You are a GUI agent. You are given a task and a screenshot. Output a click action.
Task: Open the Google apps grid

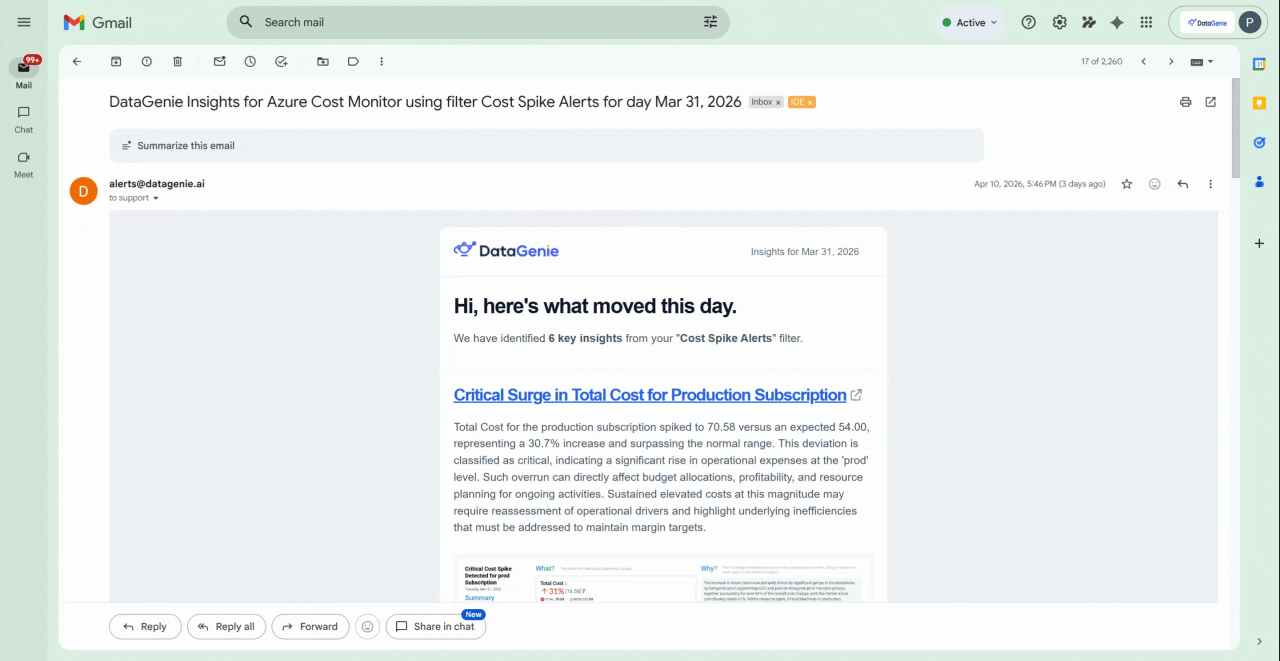pyautogui.click(x=1146, y=22)
